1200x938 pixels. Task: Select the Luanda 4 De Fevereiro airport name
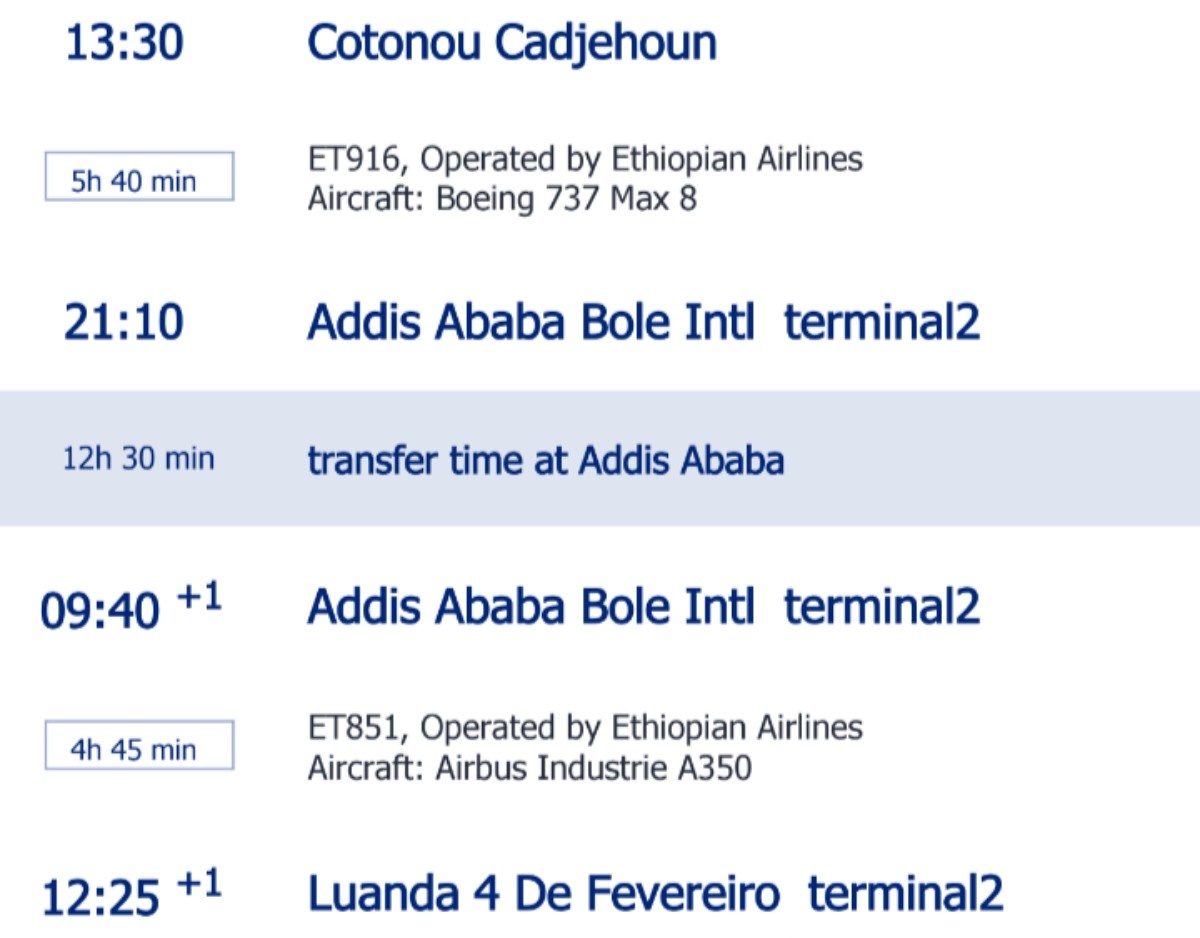pyautogui.click(x=543, y=894)
